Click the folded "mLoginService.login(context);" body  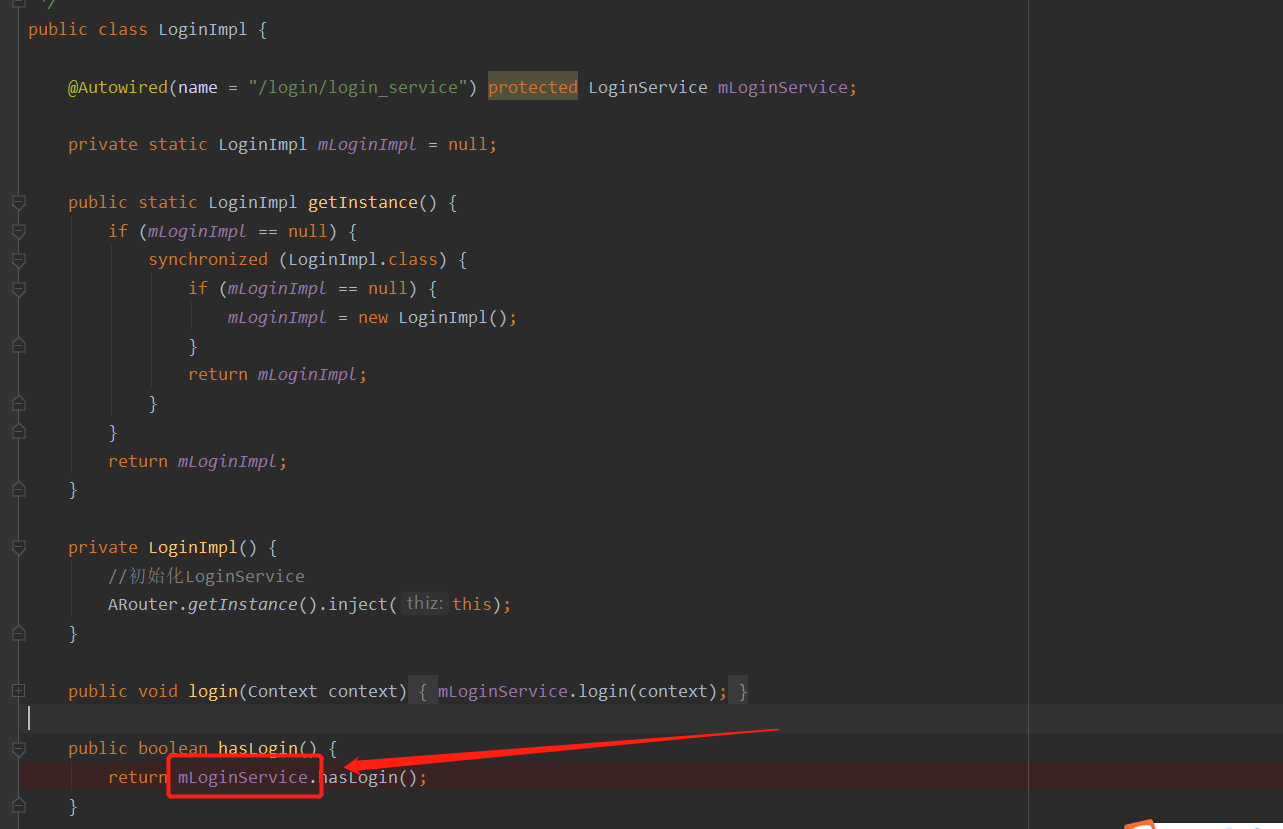tap(582, 691)
